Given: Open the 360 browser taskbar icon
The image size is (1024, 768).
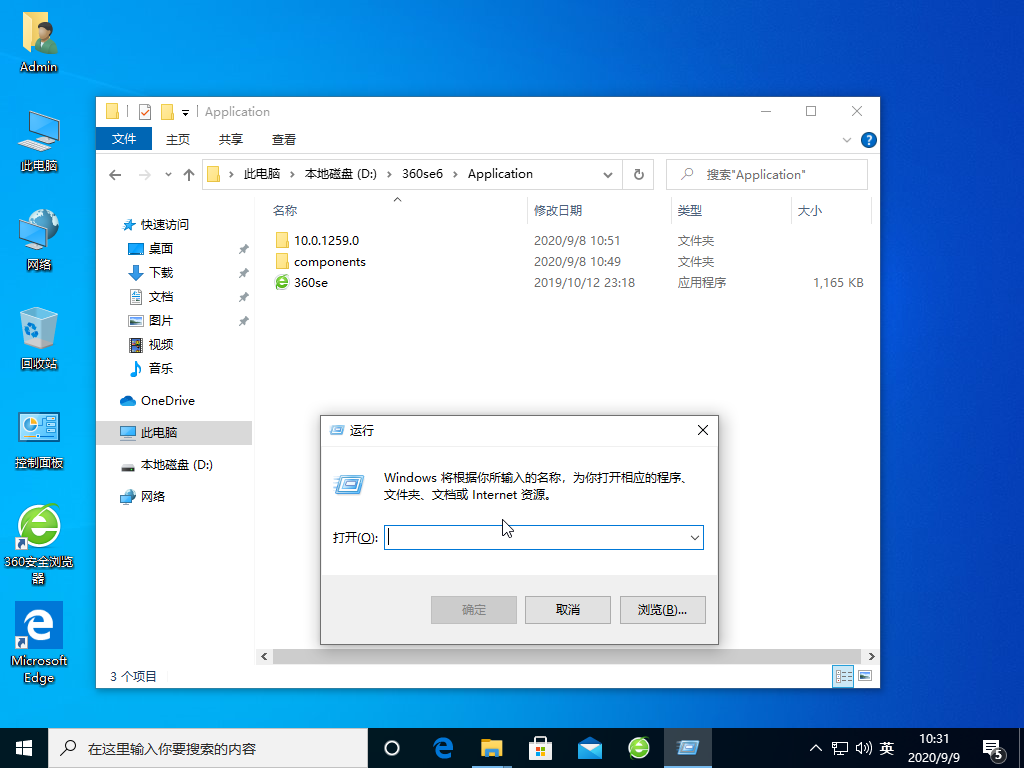Looking at the screenshot, I should pos(639,747).
